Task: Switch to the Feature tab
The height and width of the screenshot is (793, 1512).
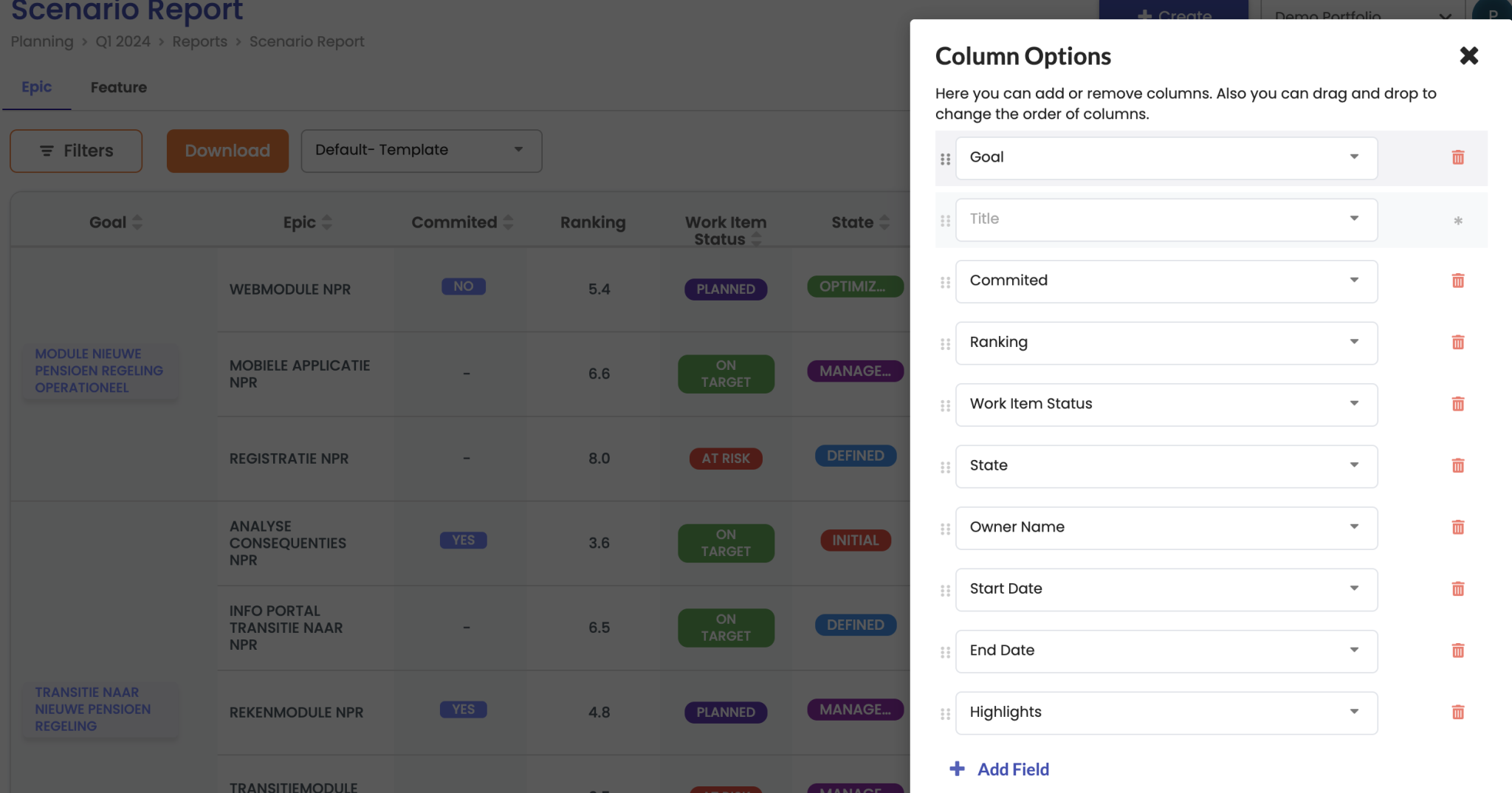Action: click(118, 87)
